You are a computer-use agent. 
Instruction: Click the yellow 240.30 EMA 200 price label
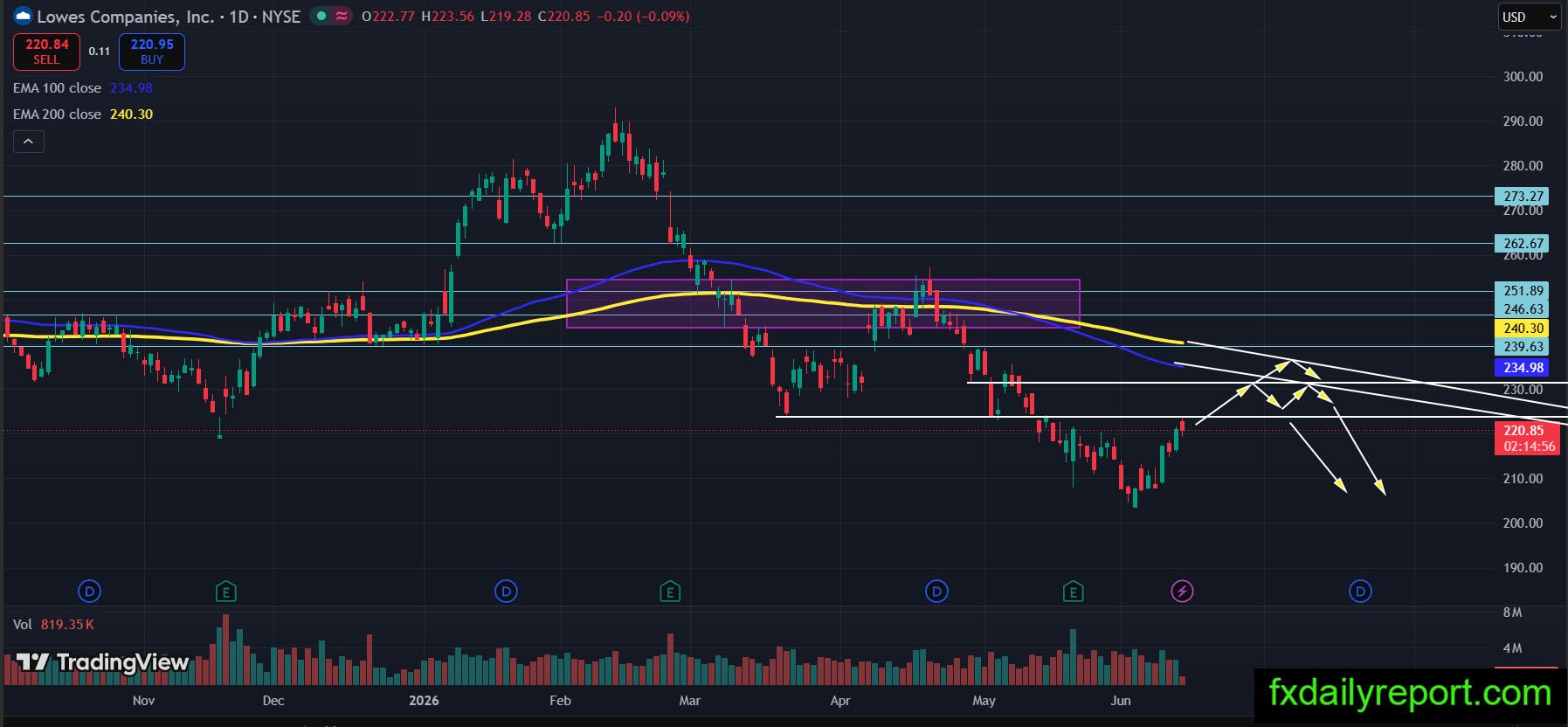(x=1523, y=329)
